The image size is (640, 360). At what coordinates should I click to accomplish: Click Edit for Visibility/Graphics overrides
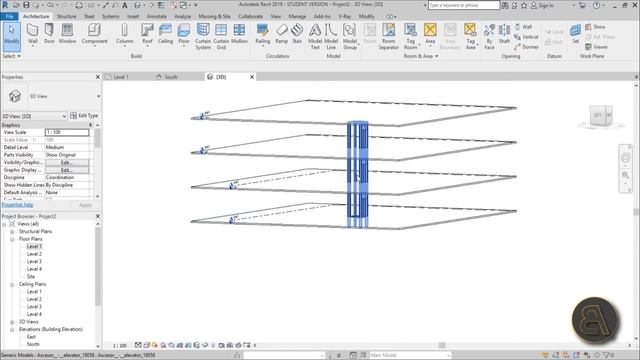[x=67, y=162]
